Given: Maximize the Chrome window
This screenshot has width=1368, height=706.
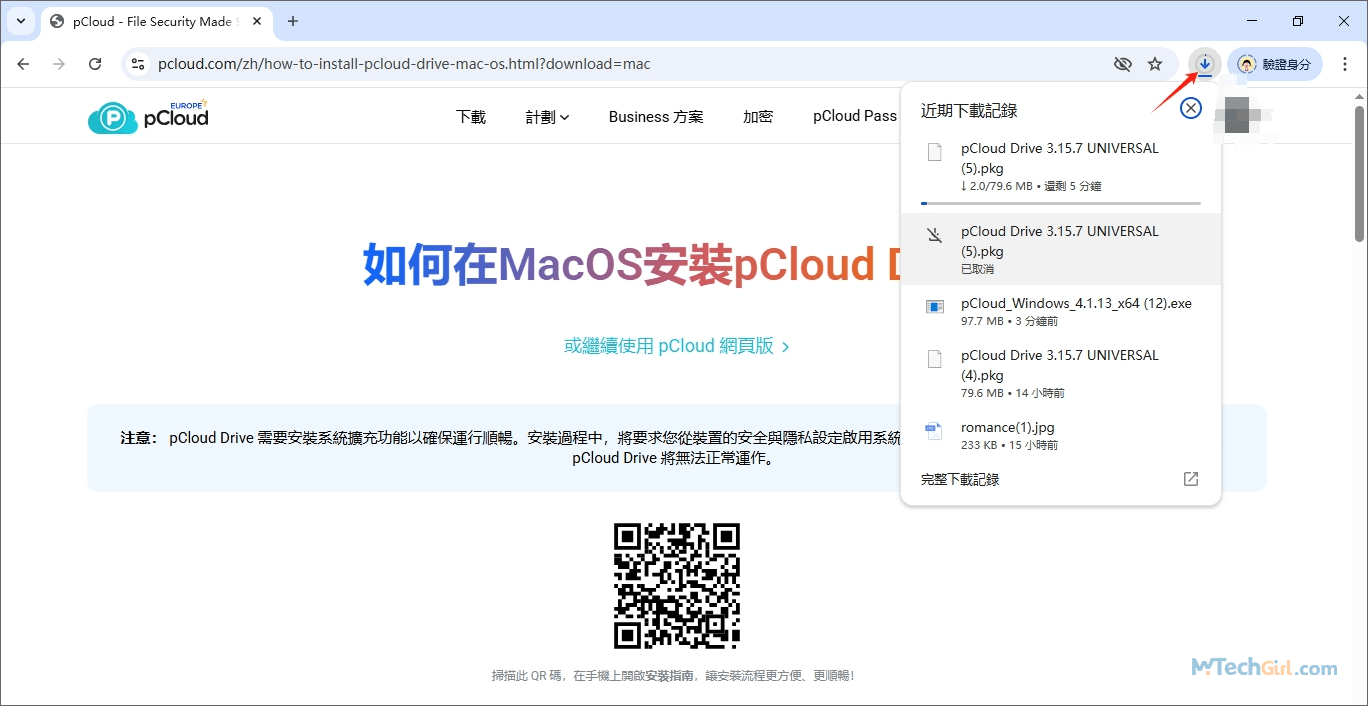Looking at the screenshot, I should (1298, 21).
